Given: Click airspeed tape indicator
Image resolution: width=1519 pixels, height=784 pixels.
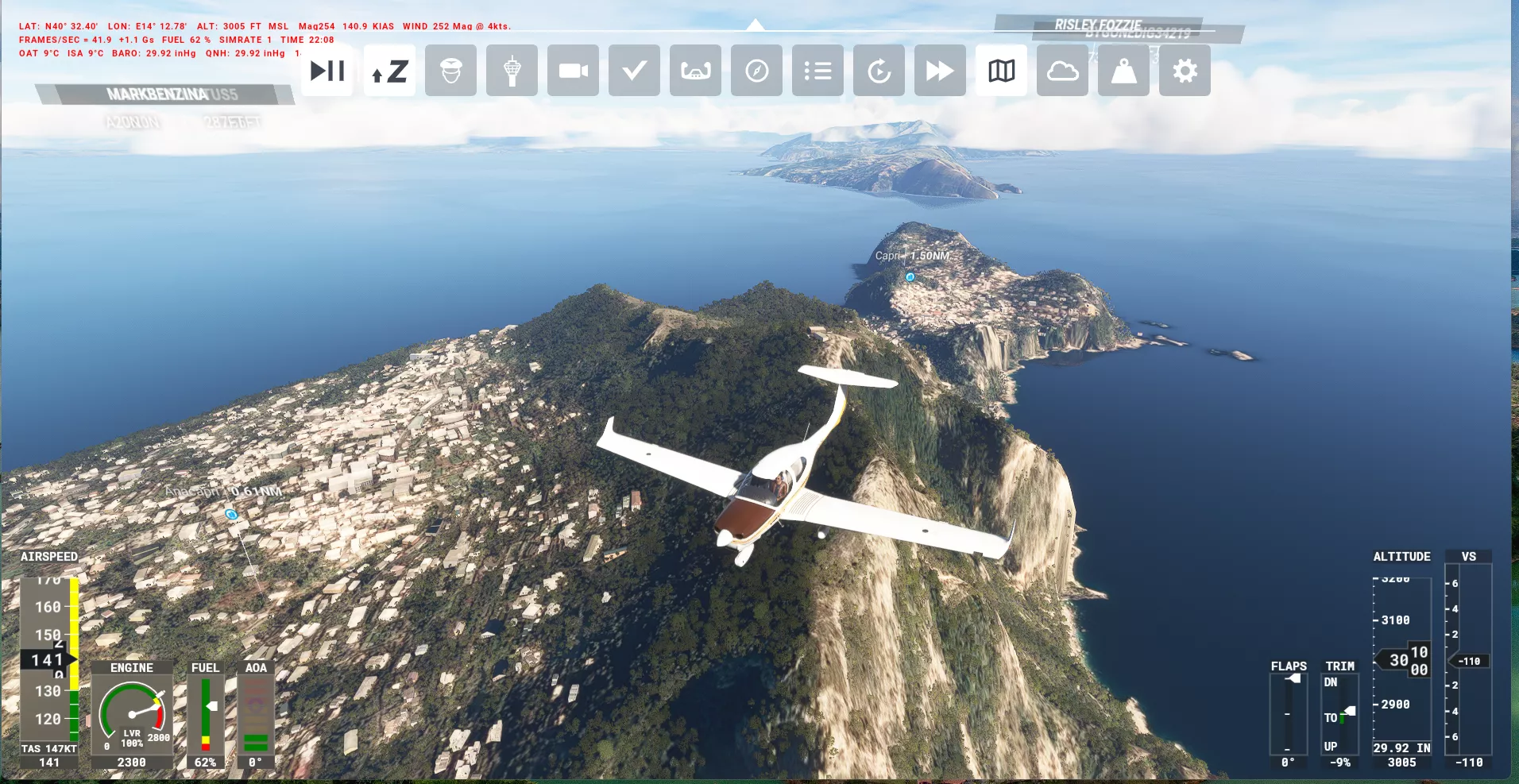Looking at the screenshot, I should point(49,659).
